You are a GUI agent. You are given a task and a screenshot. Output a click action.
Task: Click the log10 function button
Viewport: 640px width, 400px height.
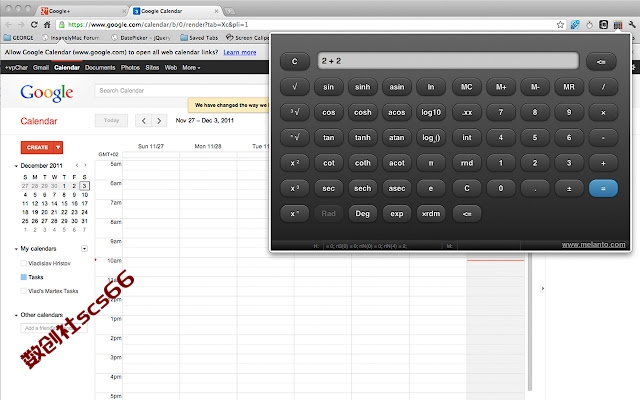(431, 112)
